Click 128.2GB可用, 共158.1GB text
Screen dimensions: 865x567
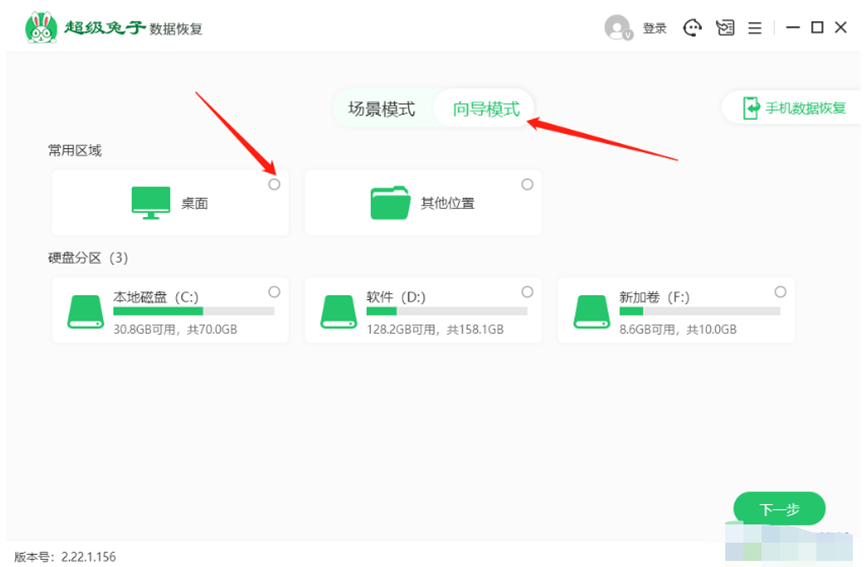pyautogui.click(x=435, y=329)
